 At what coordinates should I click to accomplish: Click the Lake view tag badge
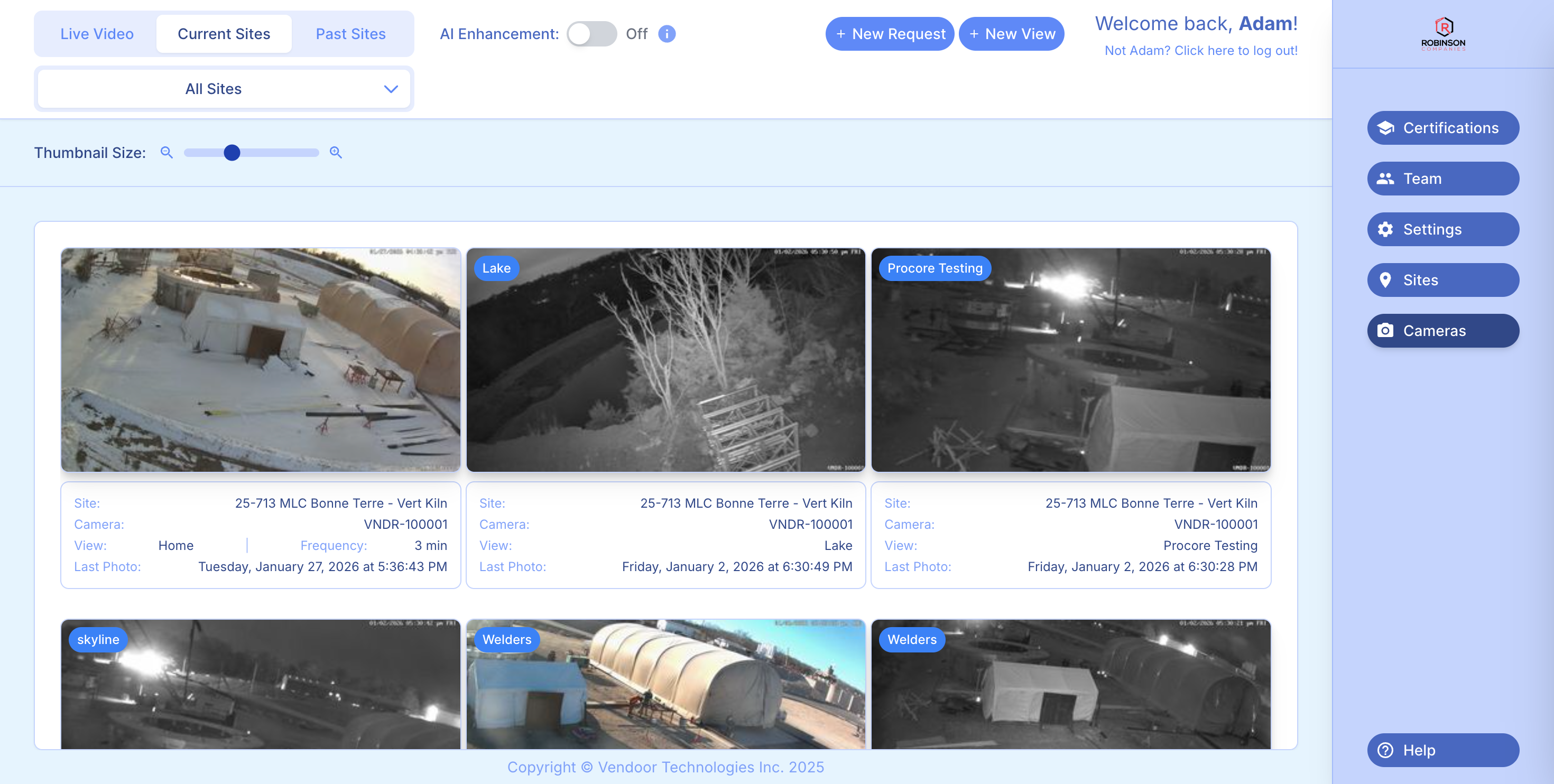click(x=496, y=268)
